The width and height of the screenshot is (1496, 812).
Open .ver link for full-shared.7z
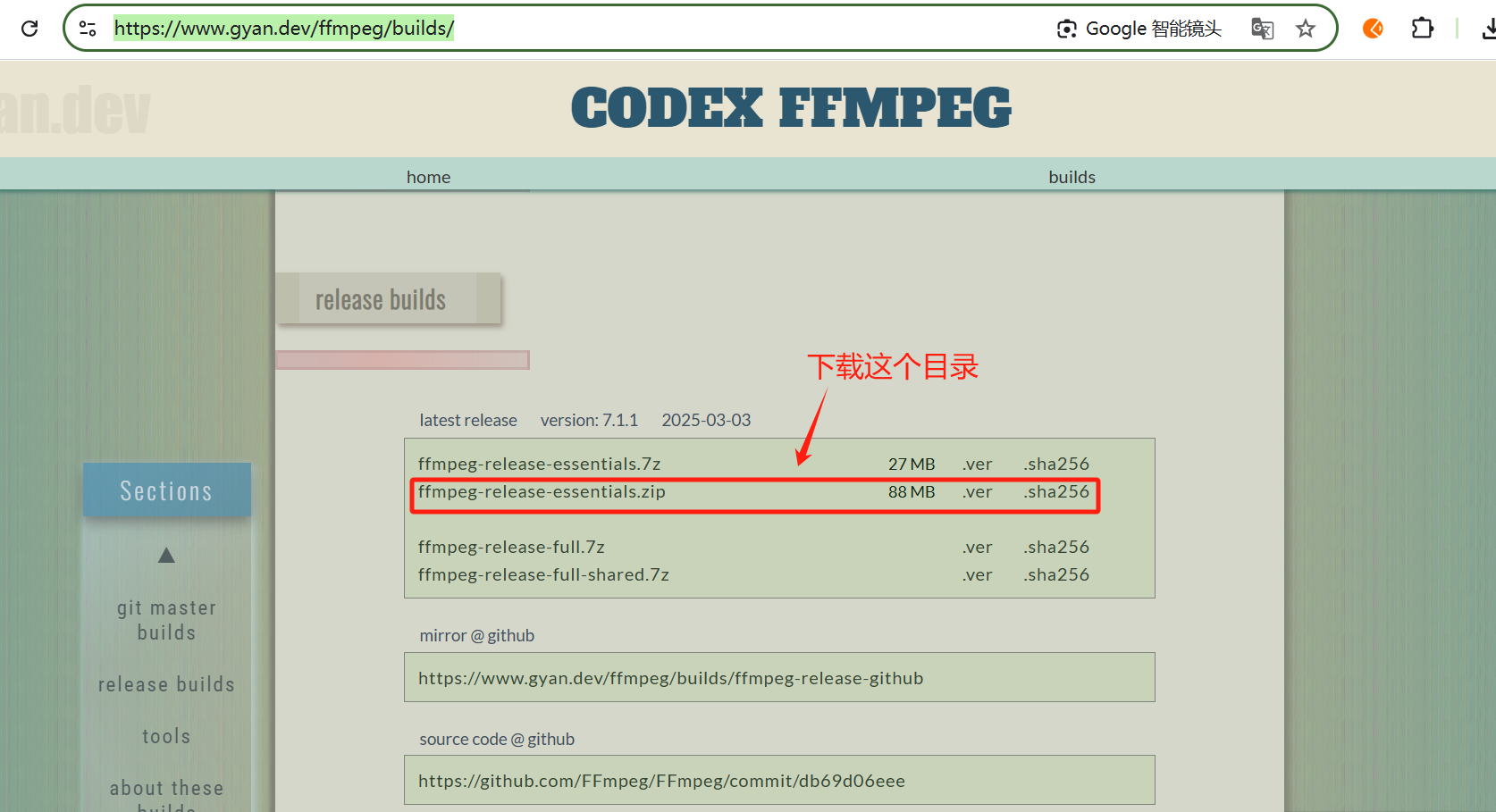click(x=978, y=574)
